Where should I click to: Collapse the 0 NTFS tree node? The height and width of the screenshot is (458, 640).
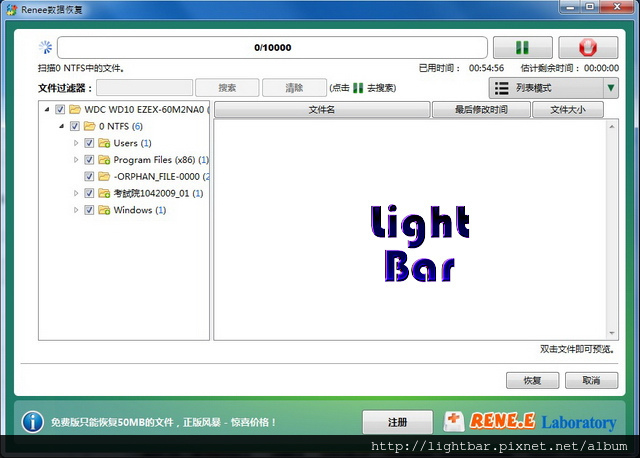coord(62,126)
